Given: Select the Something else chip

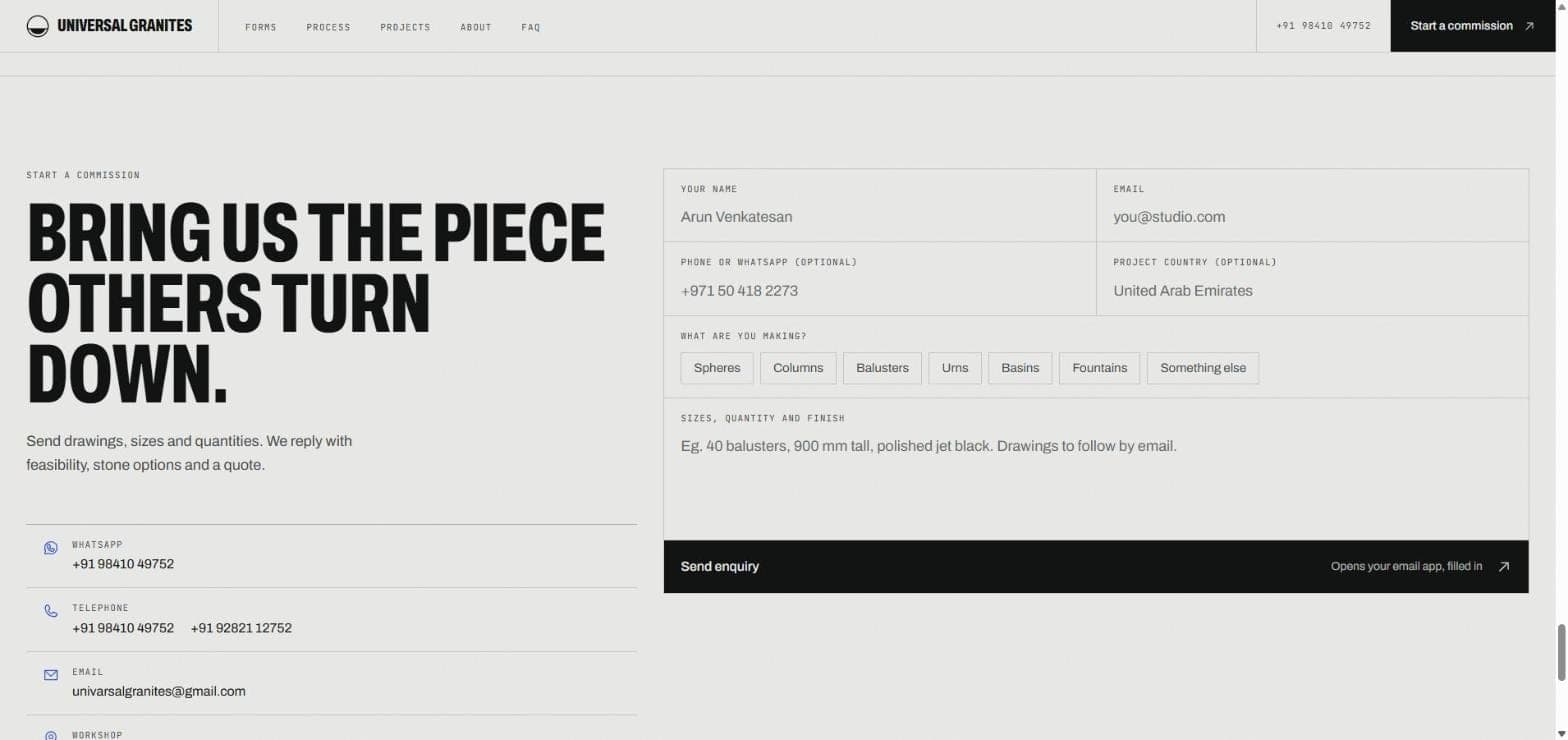Looking at the screenshot, I should click(1203, 368).
